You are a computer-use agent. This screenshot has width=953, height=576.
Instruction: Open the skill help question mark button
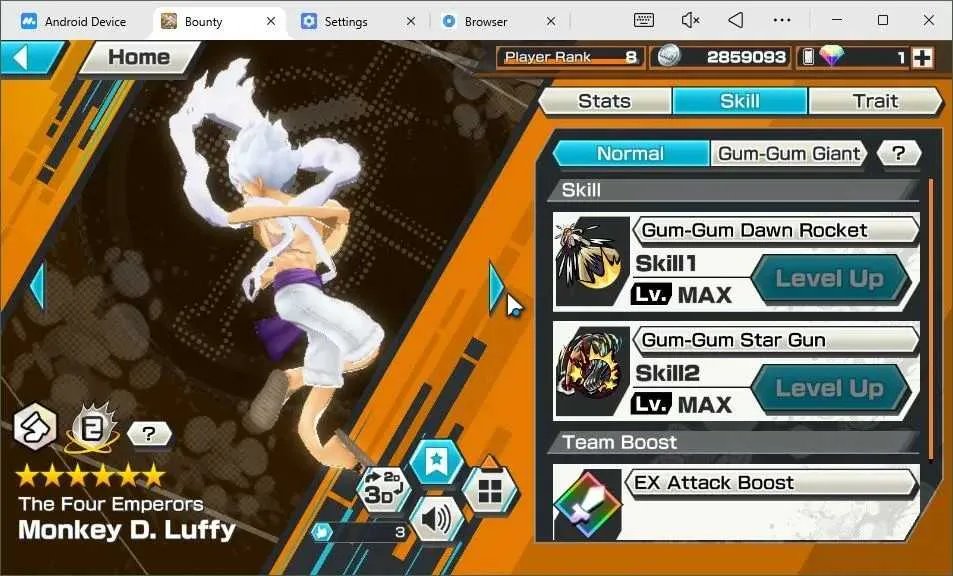pyautogui.click(x=899, y=153)
